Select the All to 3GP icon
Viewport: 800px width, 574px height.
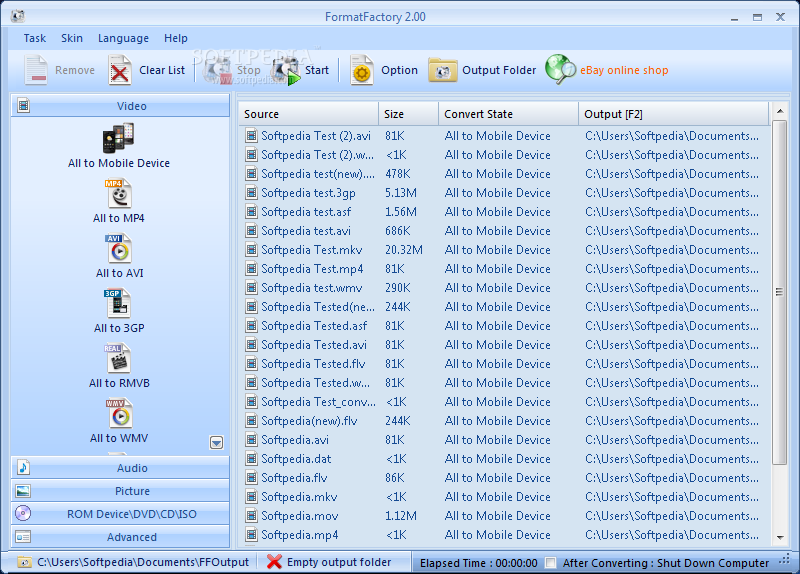click(117, 304)
